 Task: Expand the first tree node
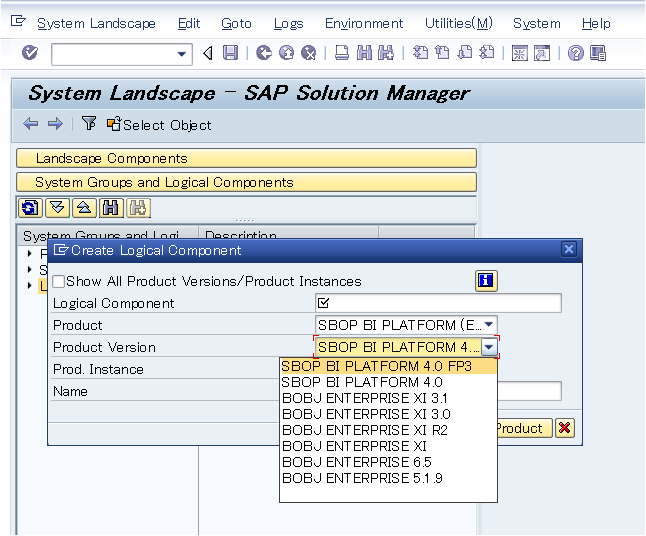tap(29, 253)
